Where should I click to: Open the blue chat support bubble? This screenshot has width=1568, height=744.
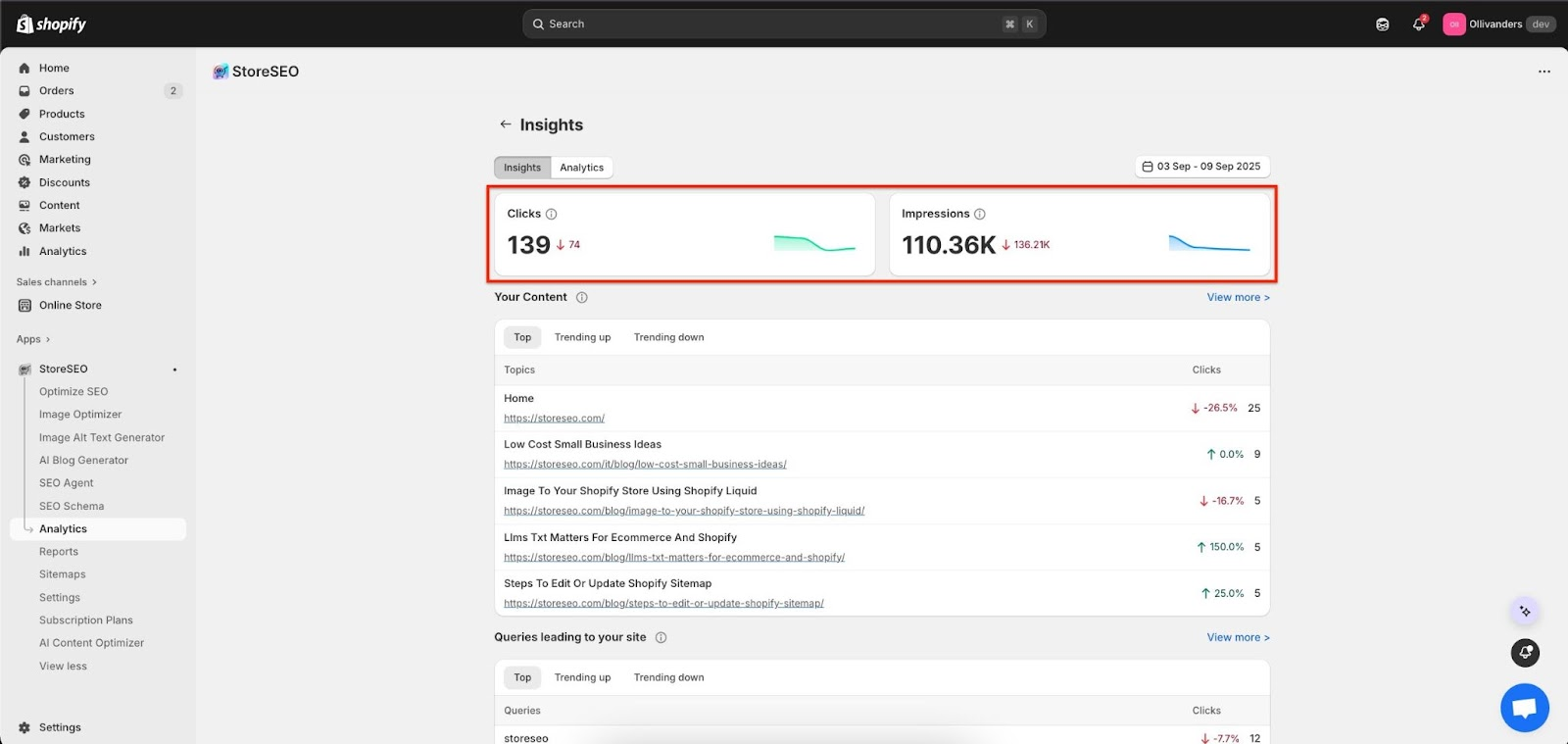pos(1525,708)
